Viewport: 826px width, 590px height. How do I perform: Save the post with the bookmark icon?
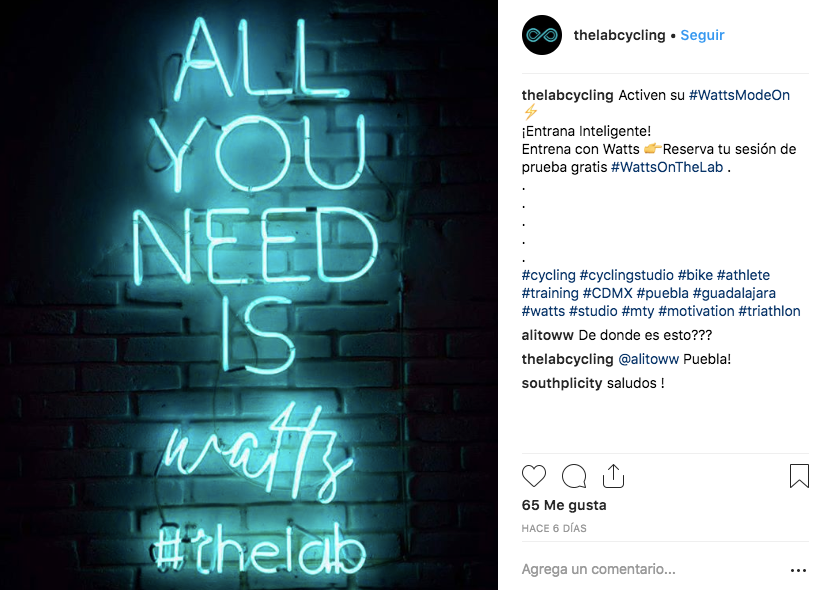[x=799, y=475]
